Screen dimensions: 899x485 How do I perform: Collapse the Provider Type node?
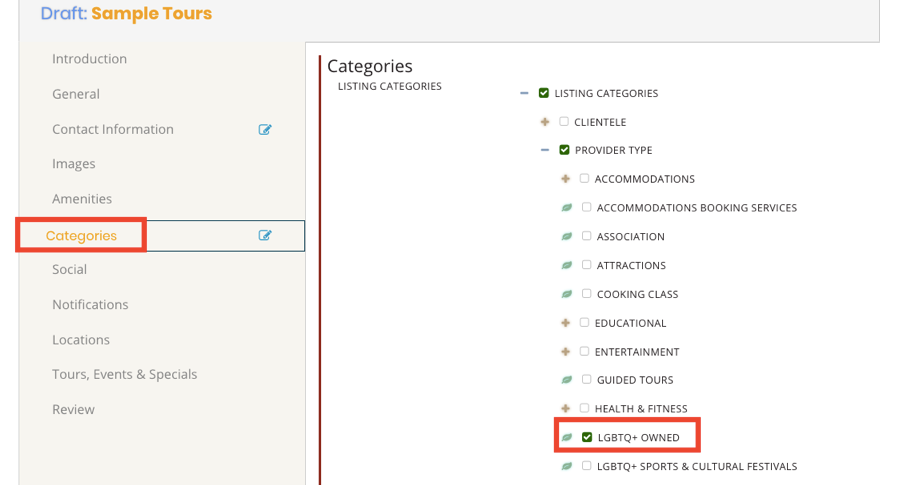tap(545, 150)
